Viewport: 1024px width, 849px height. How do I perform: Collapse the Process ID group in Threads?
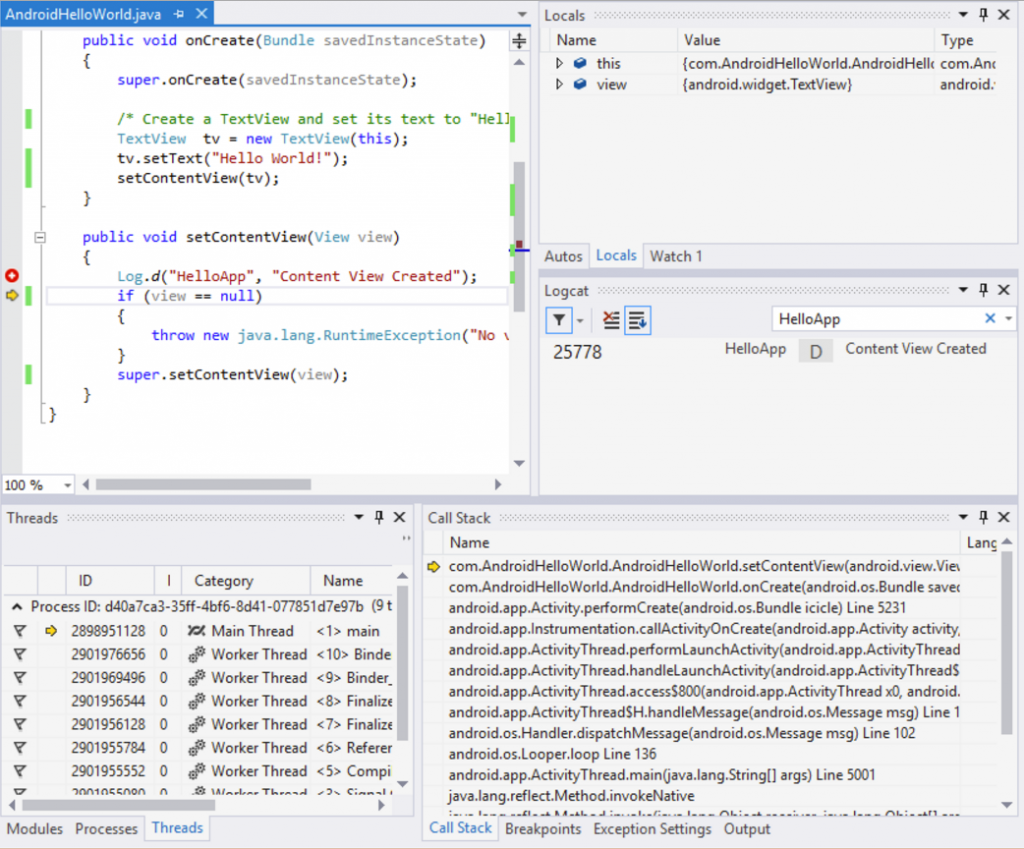[15, 607]
